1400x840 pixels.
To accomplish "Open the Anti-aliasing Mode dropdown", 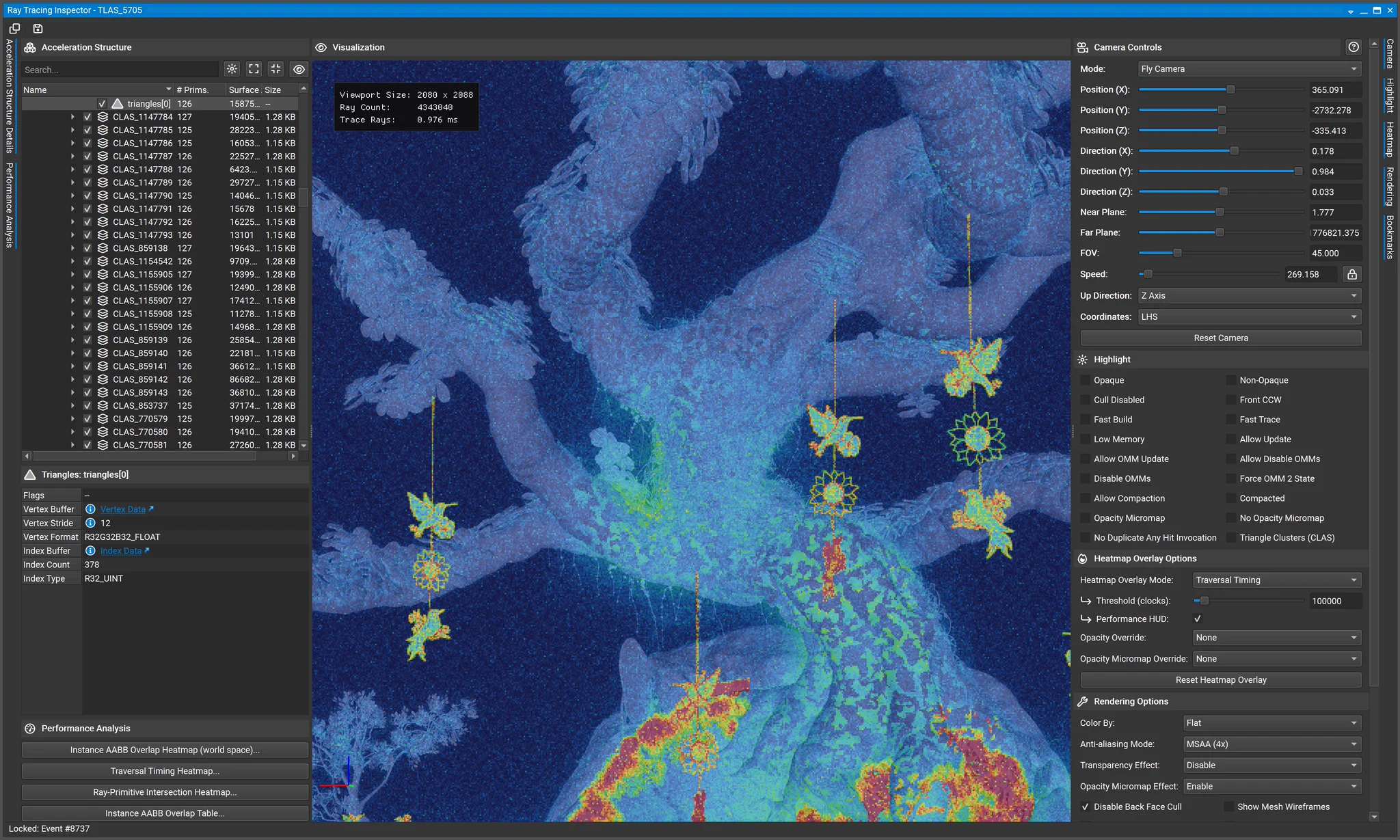I will tap(1272, 744).
